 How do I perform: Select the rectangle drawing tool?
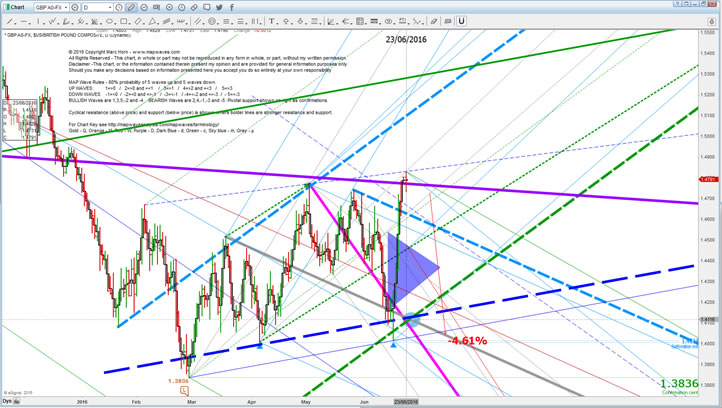tap(124, 21)
